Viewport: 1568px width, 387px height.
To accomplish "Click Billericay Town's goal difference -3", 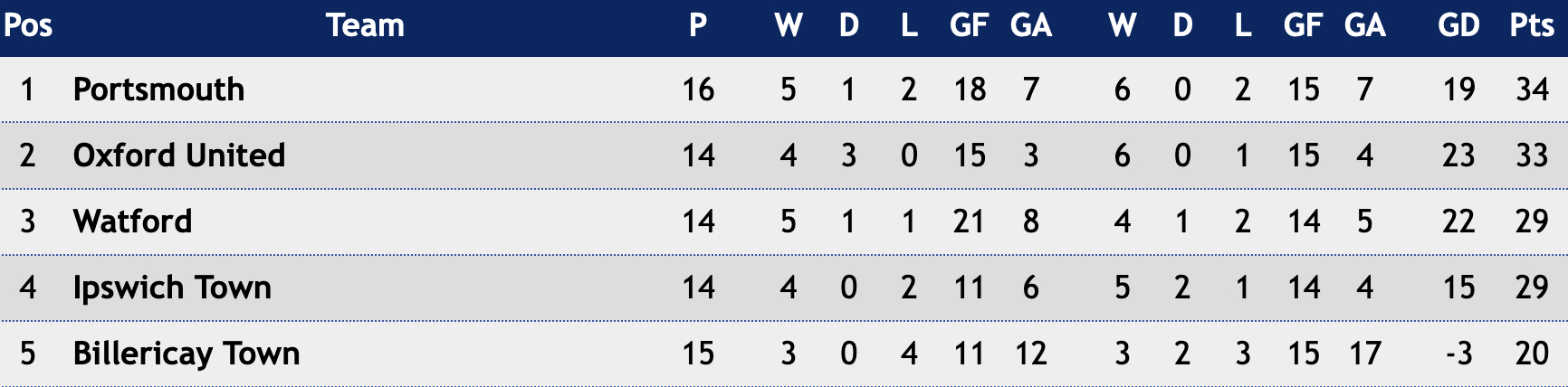I will (x=1458, y=354).
